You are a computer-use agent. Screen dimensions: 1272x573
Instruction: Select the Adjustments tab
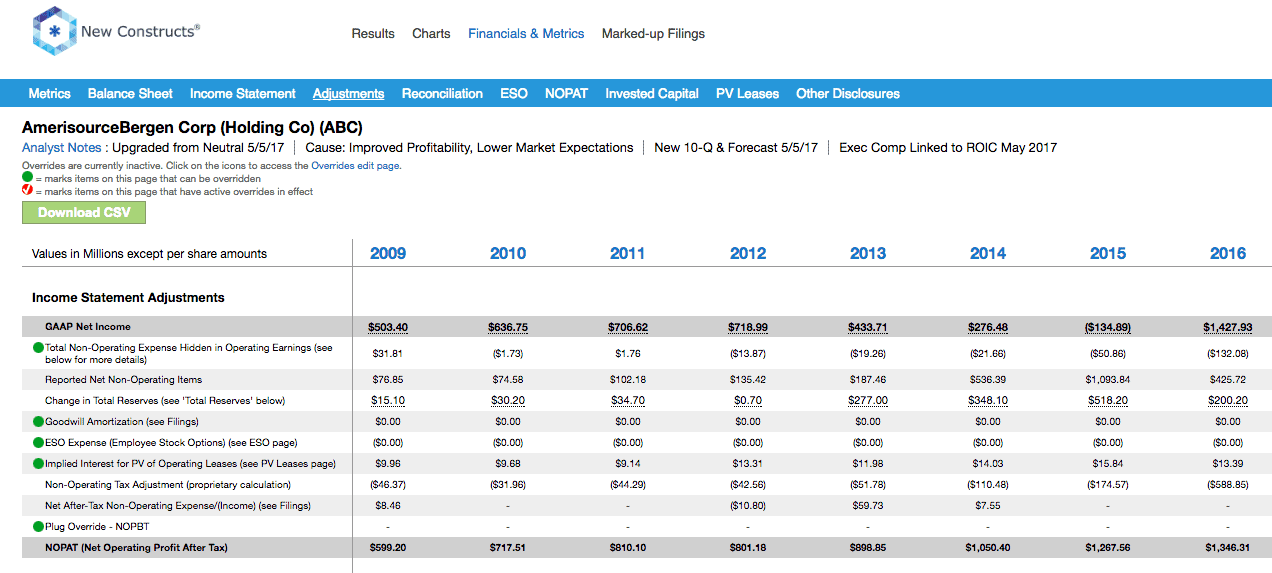point(348,94)
